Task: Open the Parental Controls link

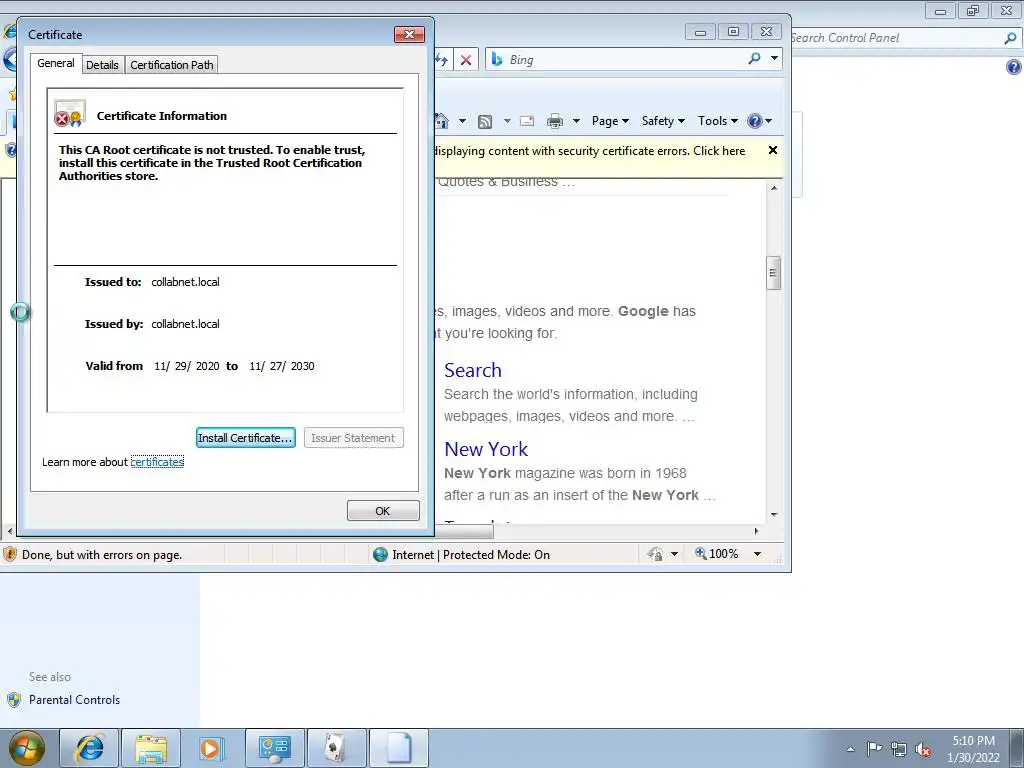Action: (x=74, y=699)
